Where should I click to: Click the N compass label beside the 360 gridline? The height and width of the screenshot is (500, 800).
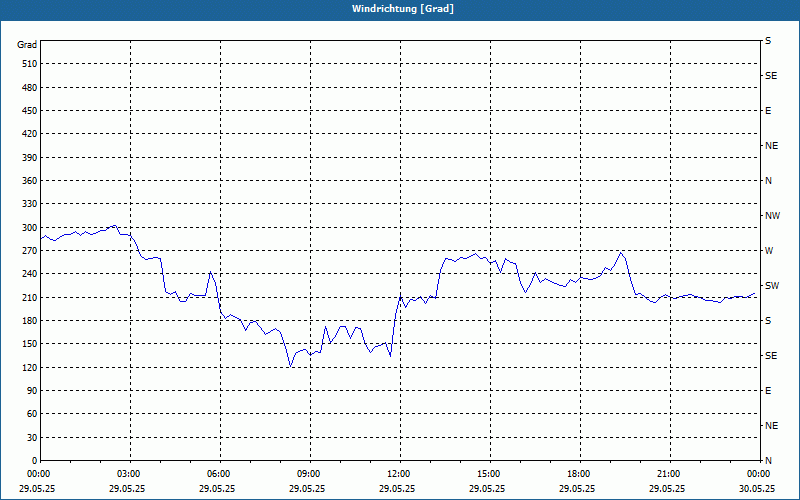click(768, 181)
